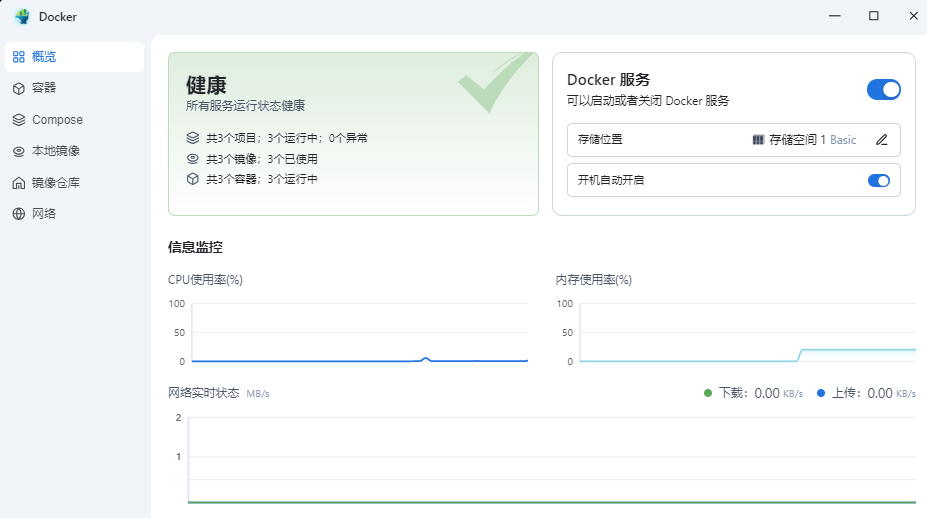Image resolution: width=927 pixels, height=518 pixels.
Task: Click the Compose layers icon in sidebar
Action: pyautogui.click(x=19, y=120)
